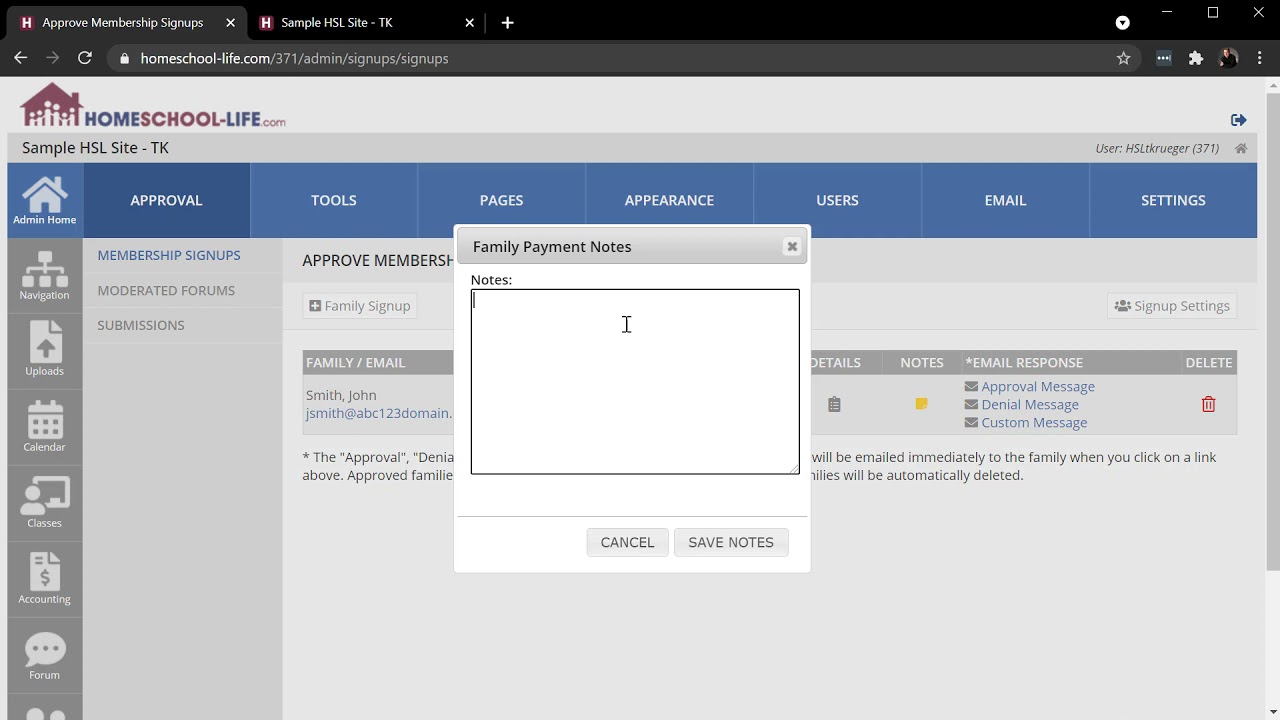Send the Denial Message
The height and width of the screenshot is (720, 1280).
[1030, 404]
